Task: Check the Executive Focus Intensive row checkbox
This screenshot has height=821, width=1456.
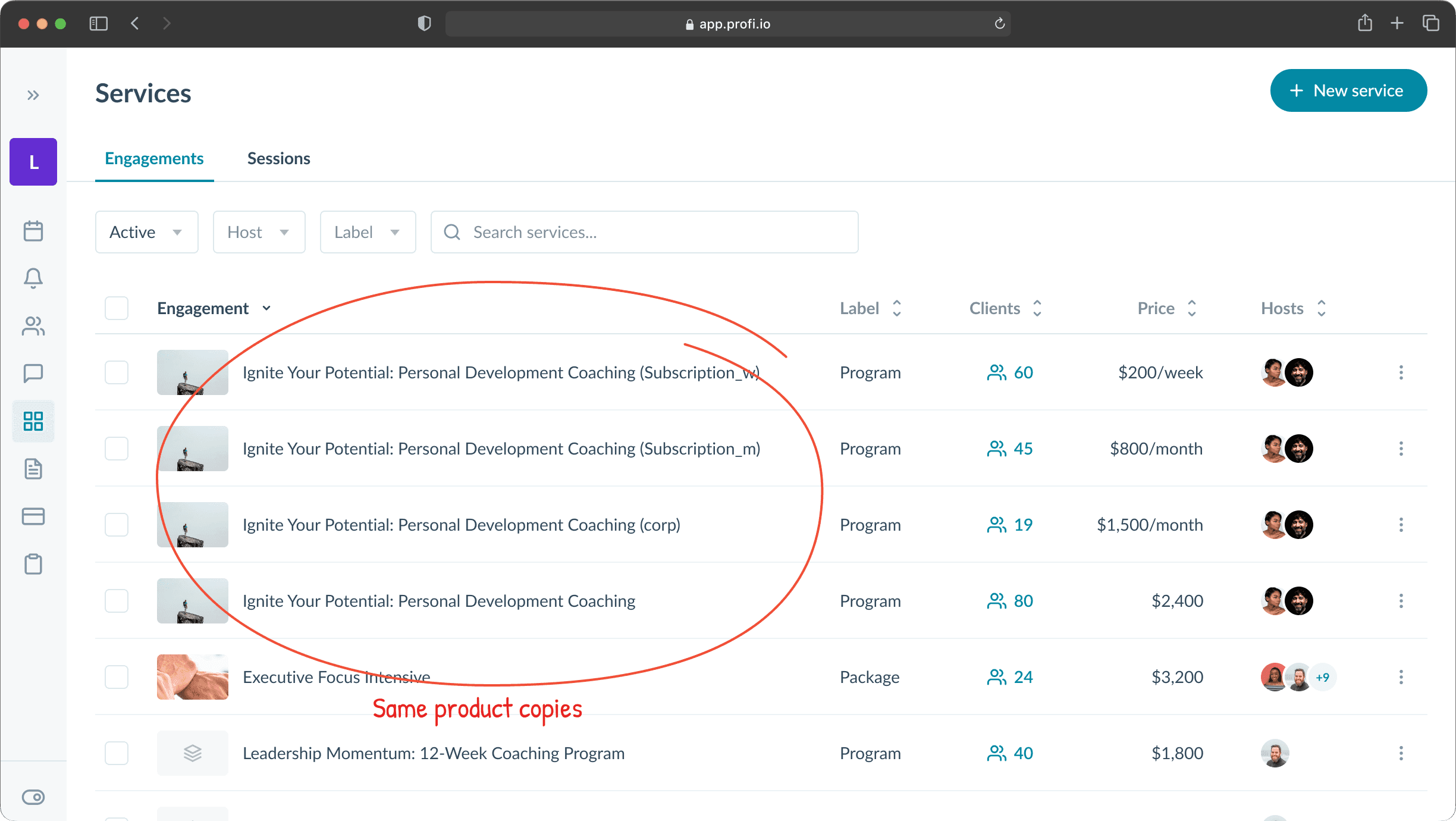Action: click(117, 677)
